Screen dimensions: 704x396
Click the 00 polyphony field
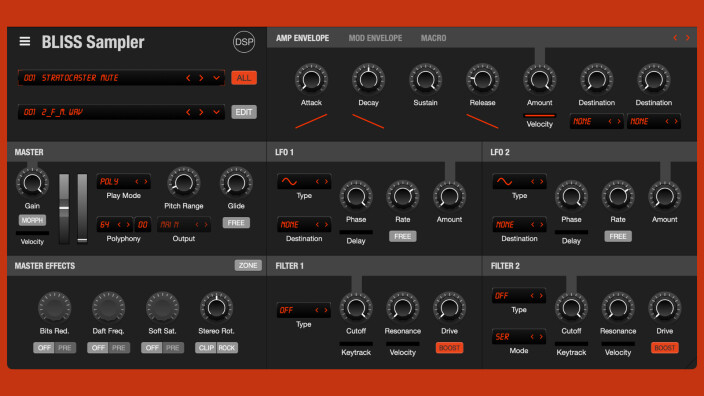[142, 224]
